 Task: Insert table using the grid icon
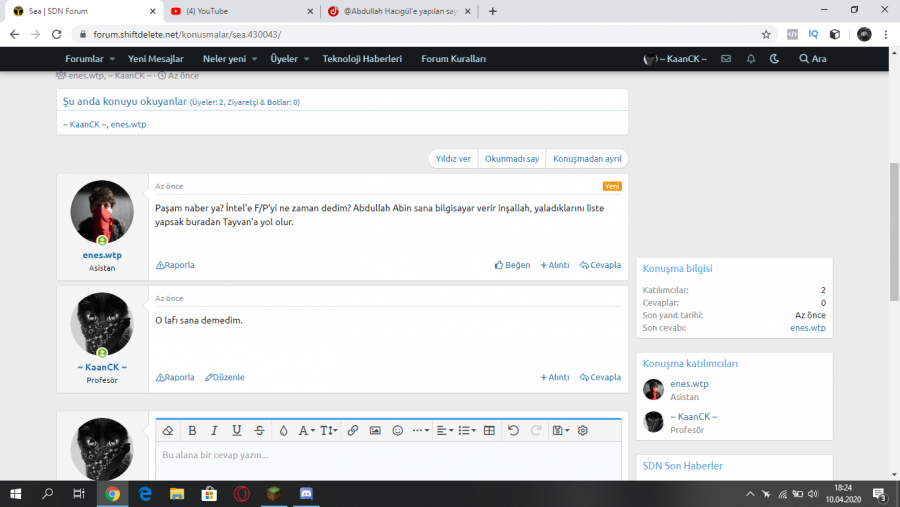489,431
